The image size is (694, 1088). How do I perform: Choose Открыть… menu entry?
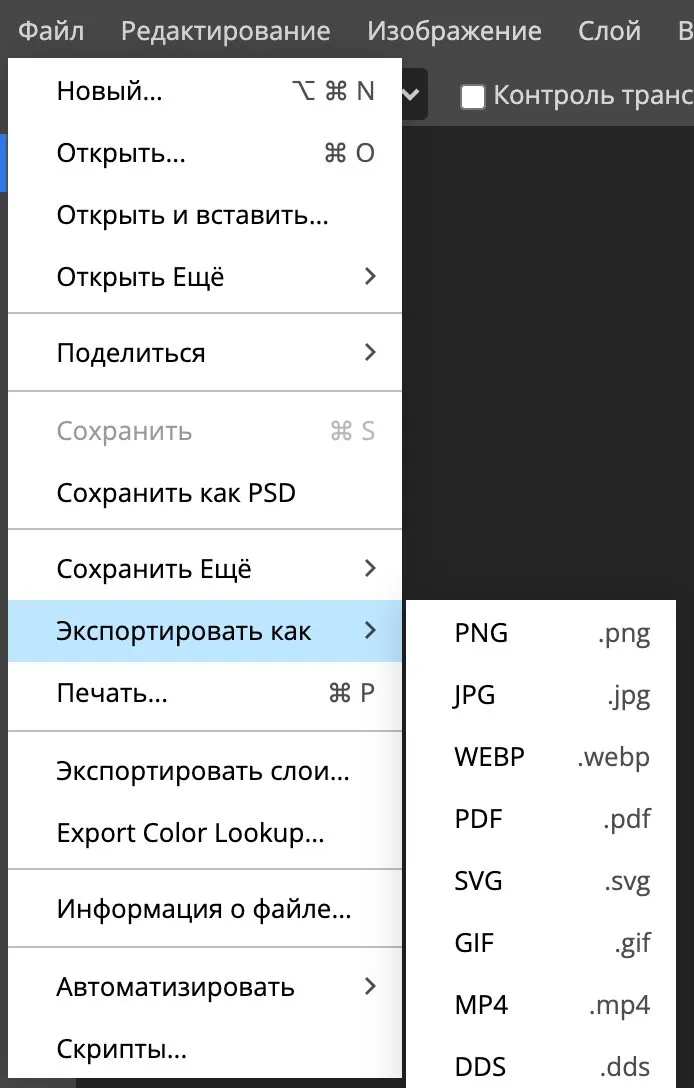point(205,153)
